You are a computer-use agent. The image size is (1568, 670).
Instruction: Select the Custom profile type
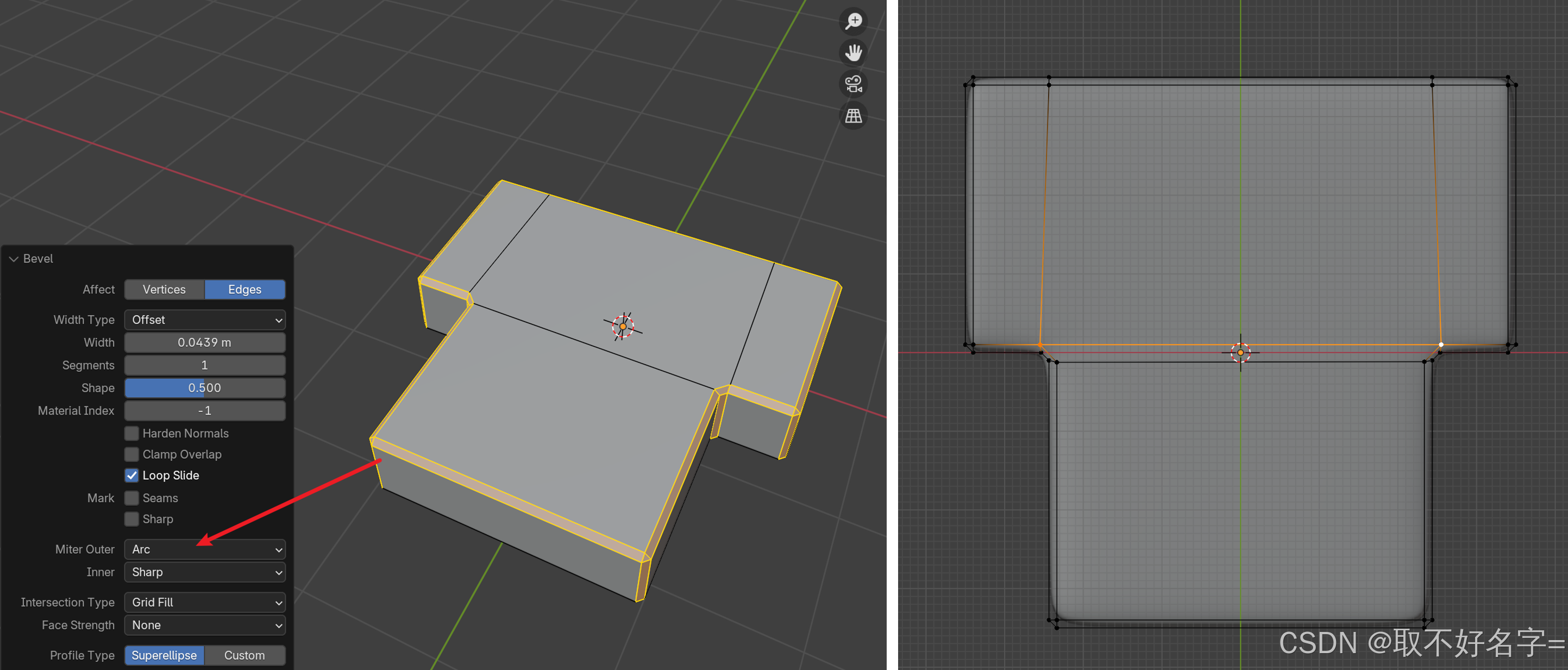[x=244, y=655]
